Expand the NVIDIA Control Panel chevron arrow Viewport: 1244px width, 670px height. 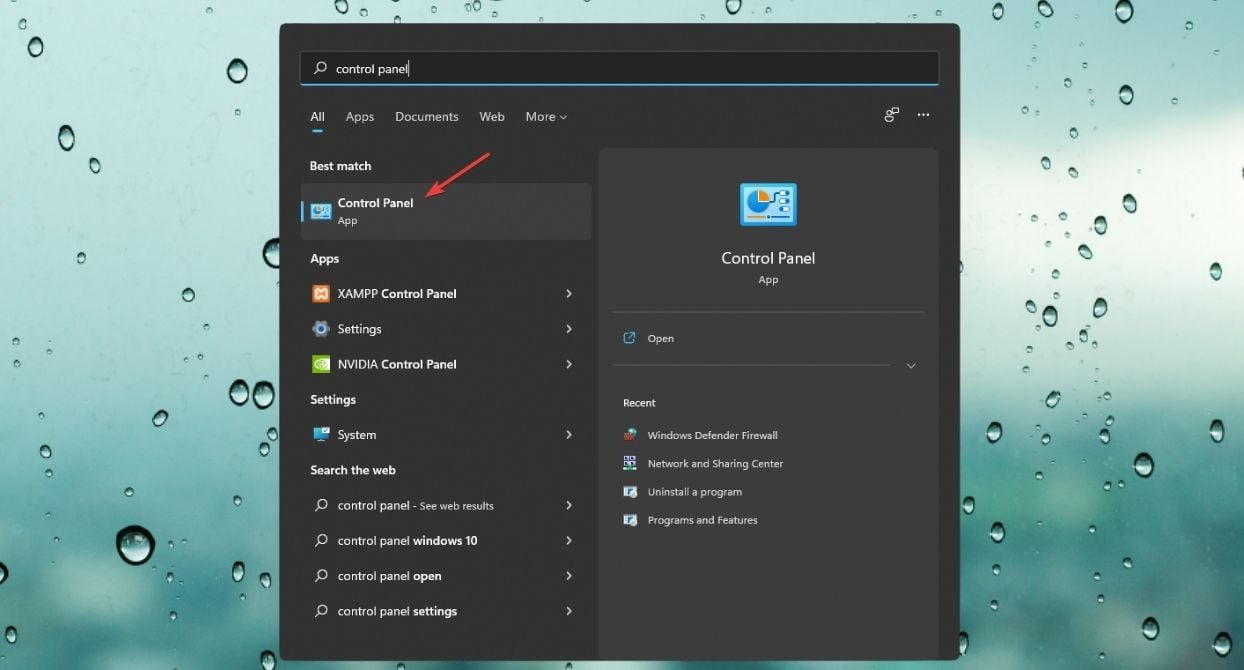[x=568, y=364]
